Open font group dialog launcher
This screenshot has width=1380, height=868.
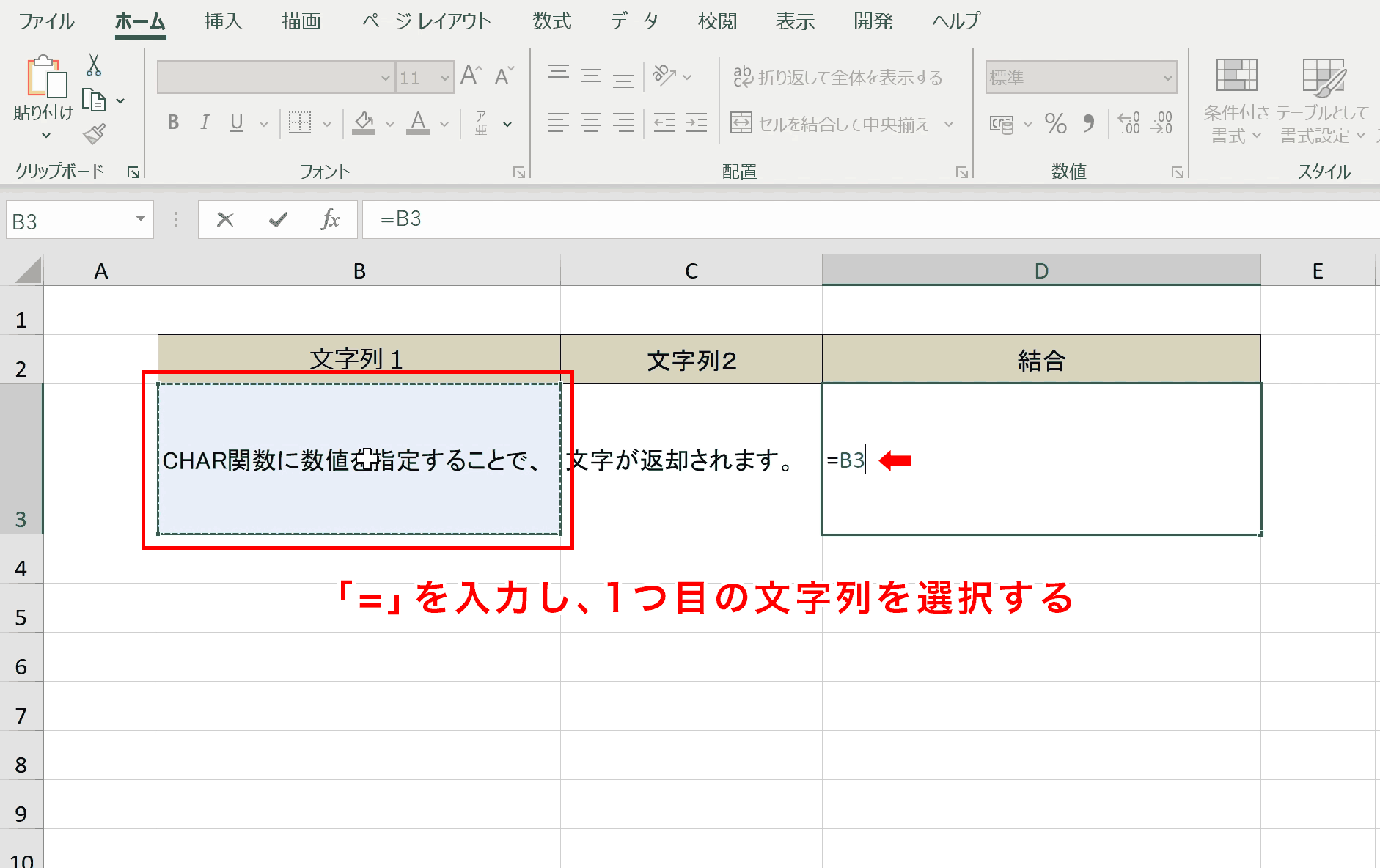pos(519,172)
